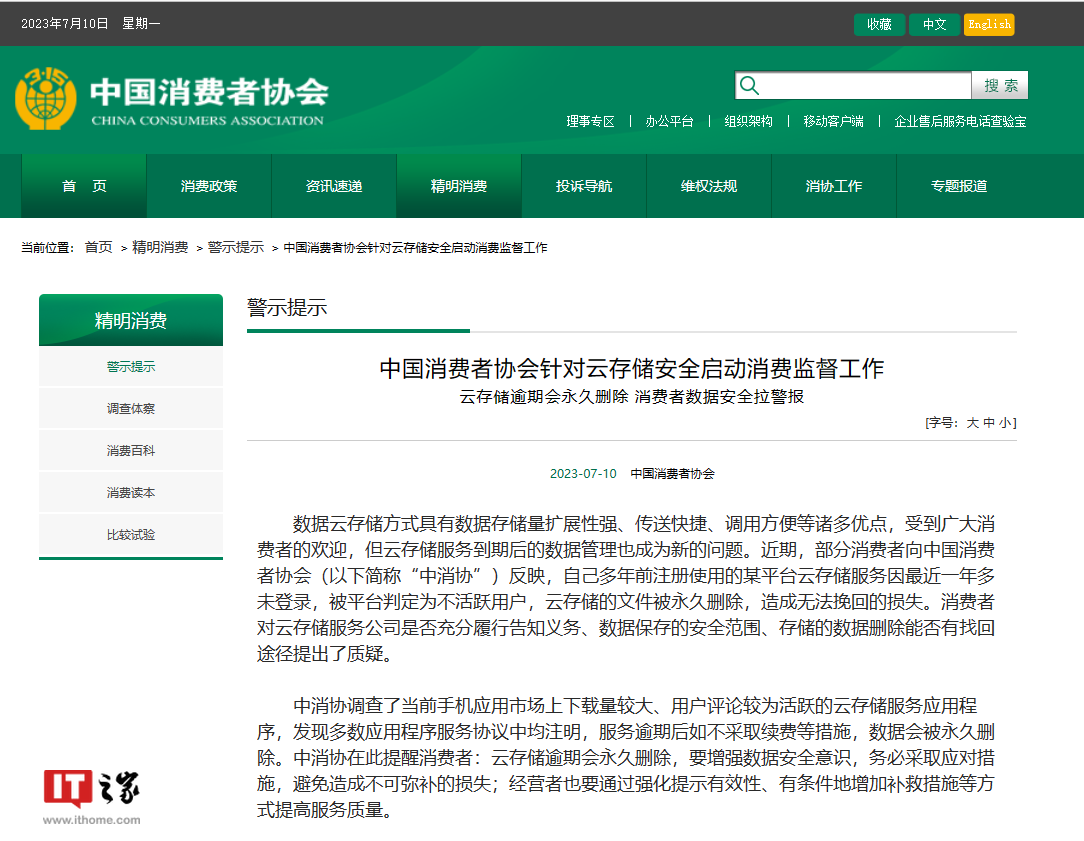1084x841 pixels.
Task: Click the China Consumers Association logo
Action: point(170,95)
